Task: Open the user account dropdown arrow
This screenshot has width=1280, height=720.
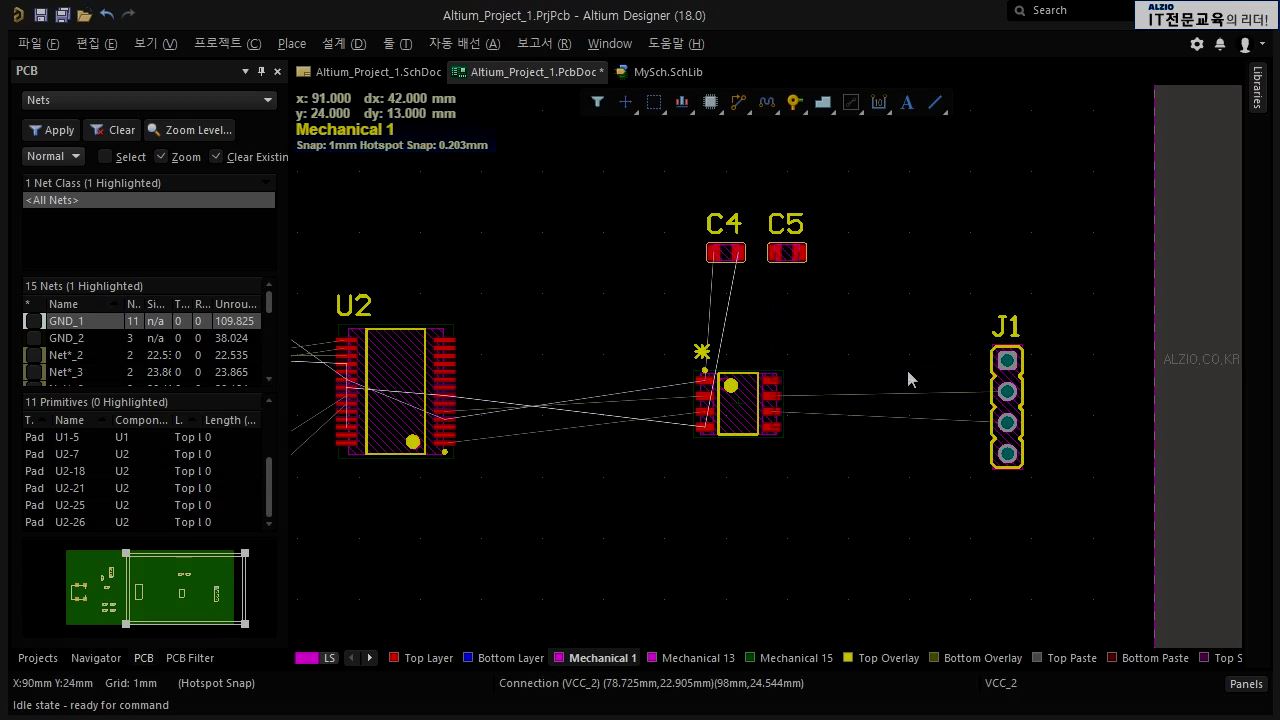Action: point(1262,44)
